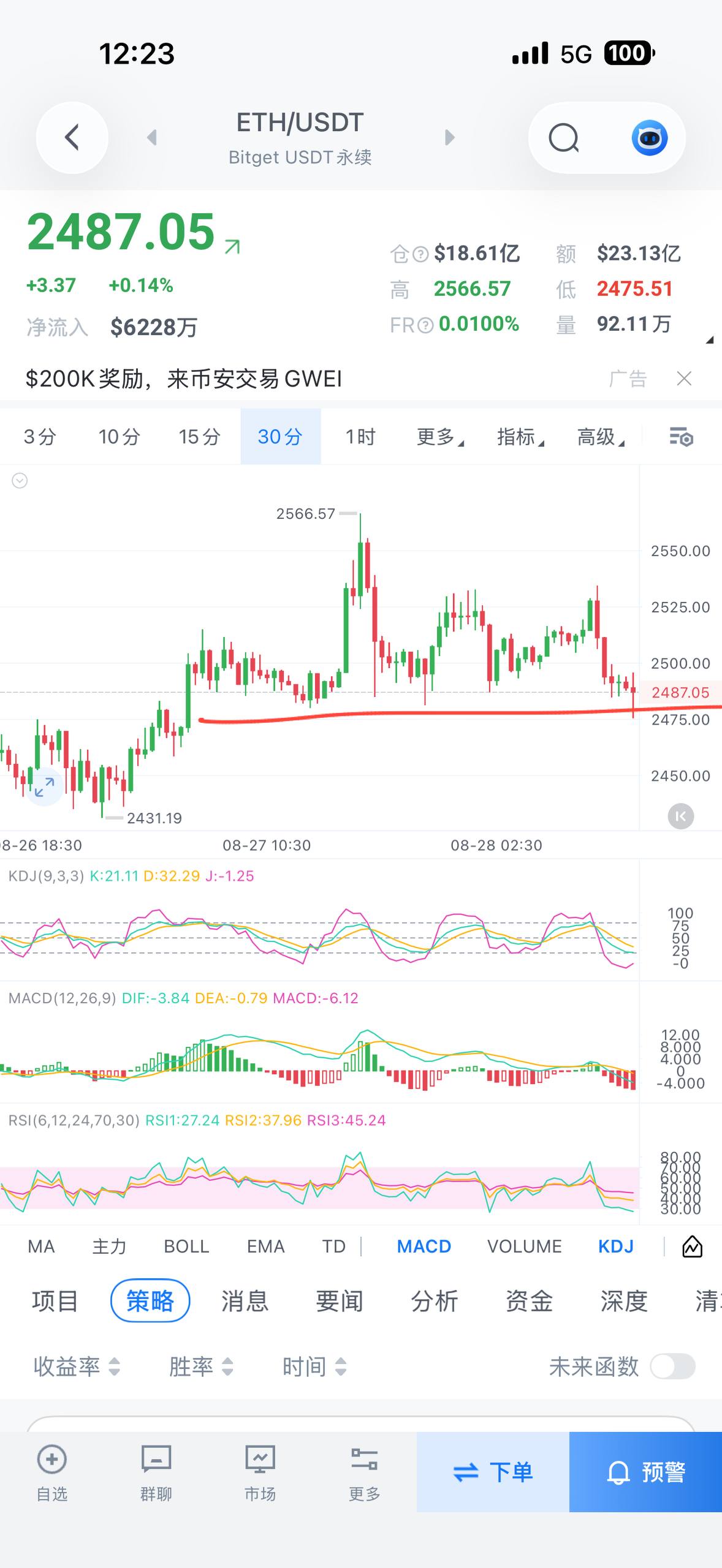Tap the 预警 alert button

coord(646,1472)
